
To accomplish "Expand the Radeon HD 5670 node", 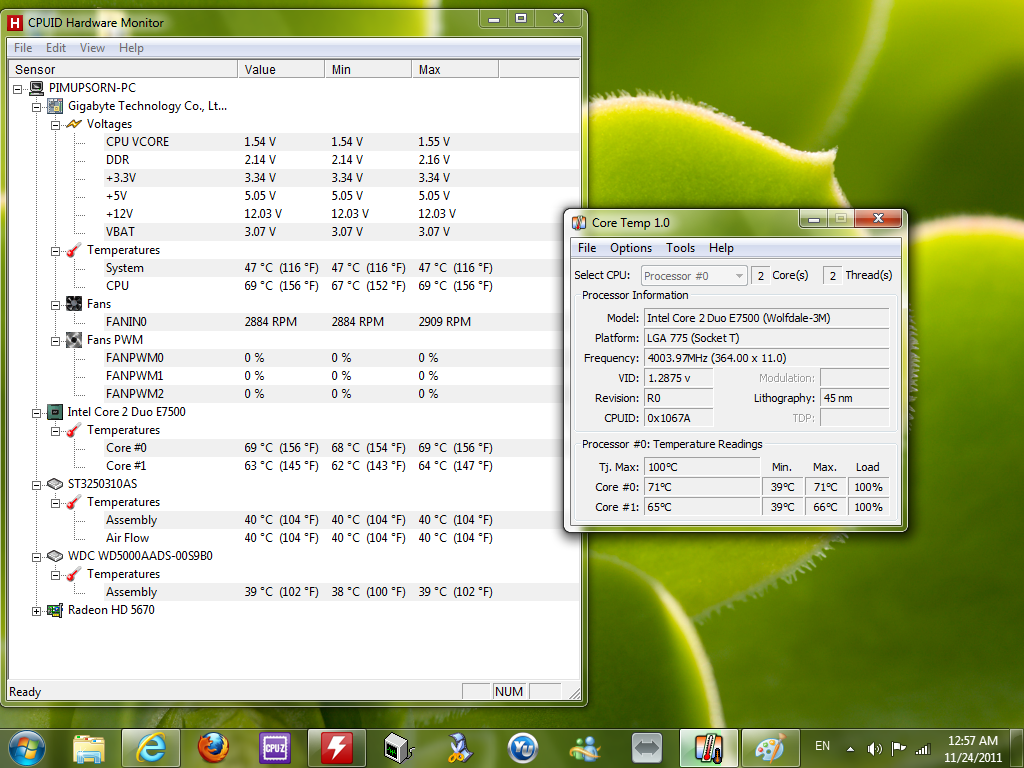I will [x=37, y=610].
